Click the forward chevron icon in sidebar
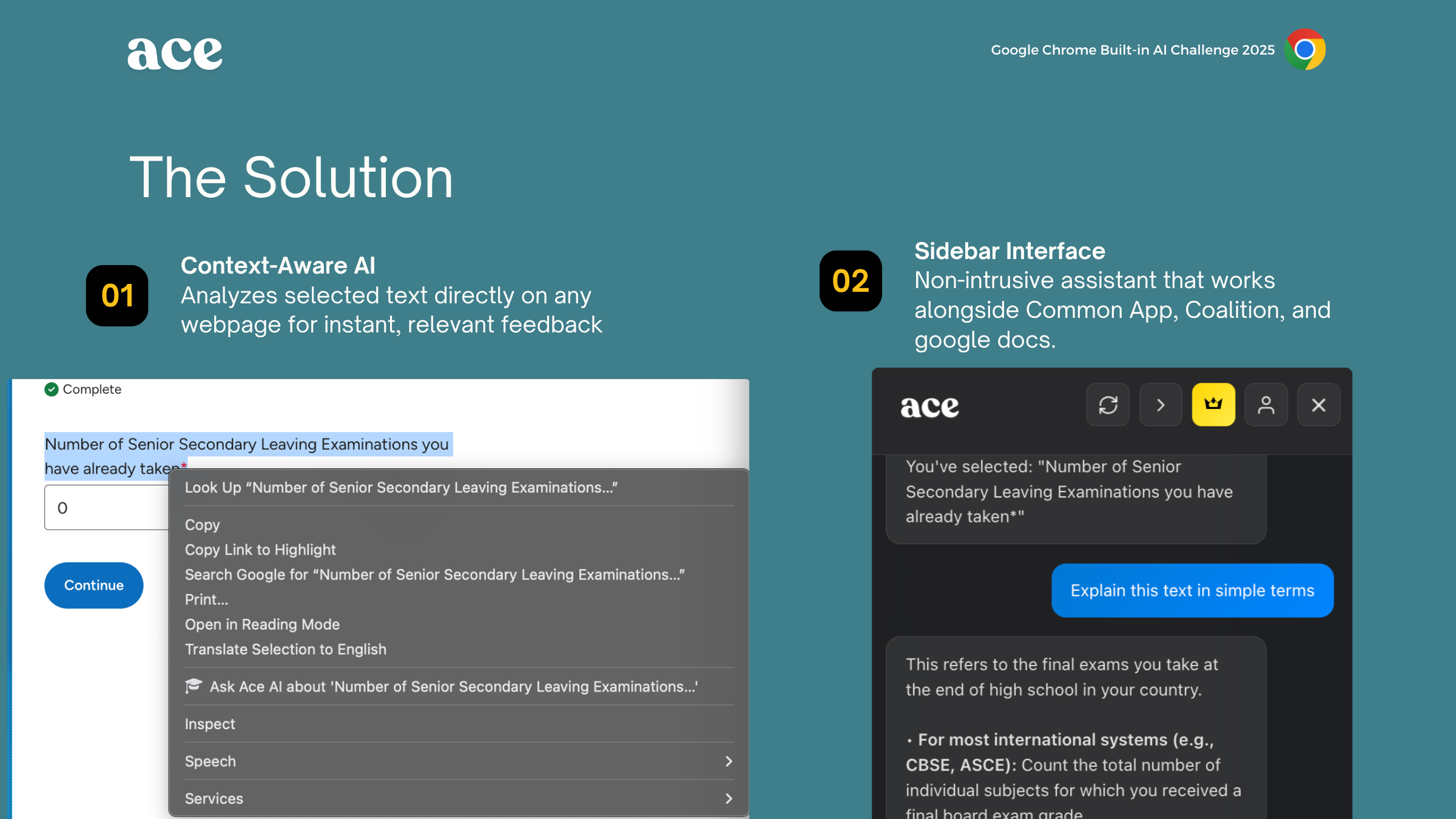 (x=1161, y=405)
